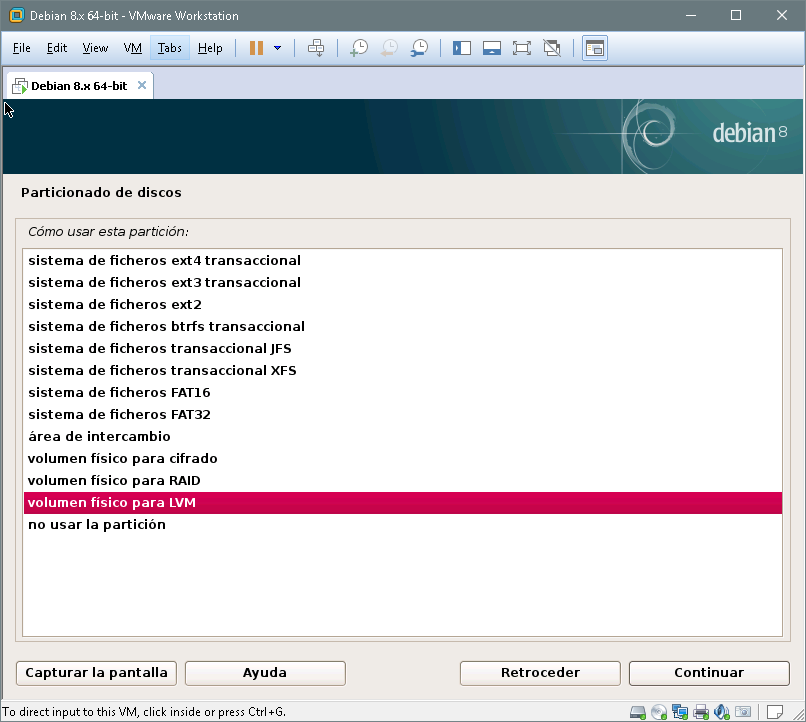Open the snapshot manager icon
806x722 pixels.
click(x=420, y=48)
